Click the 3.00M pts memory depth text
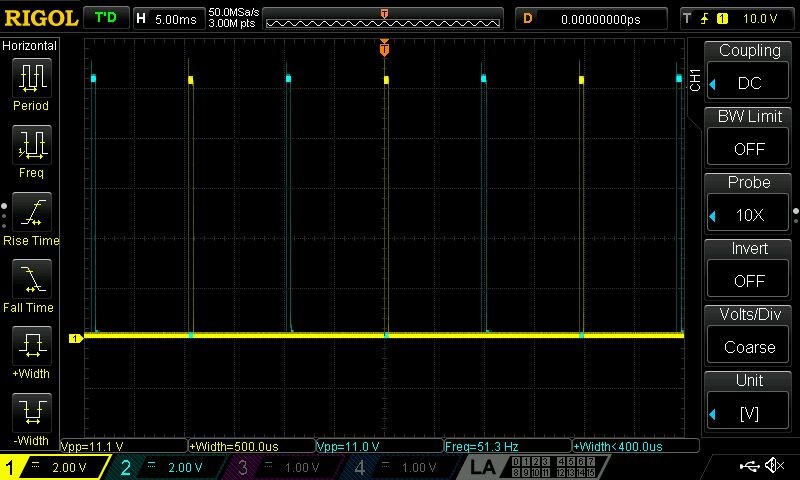Screen dimensions: 800x480 tap(232, 23)
